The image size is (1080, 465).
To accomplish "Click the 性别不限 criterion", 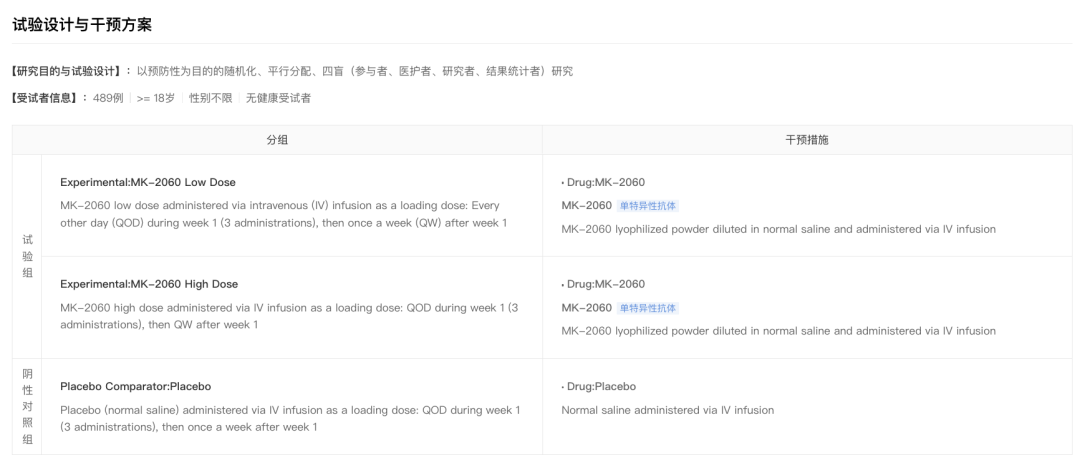I will 210,98.
